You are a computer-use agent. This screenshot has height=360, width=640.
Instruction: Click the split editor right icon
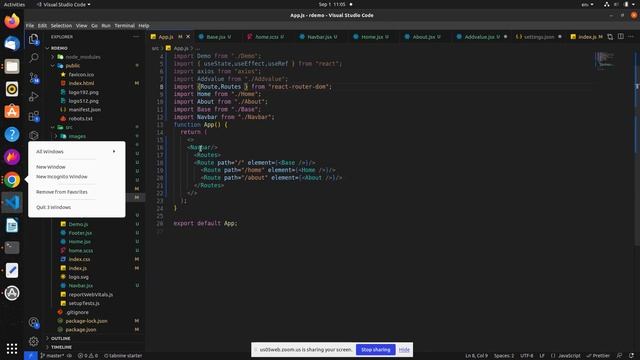pyautogui.click(x=620, y=37)
